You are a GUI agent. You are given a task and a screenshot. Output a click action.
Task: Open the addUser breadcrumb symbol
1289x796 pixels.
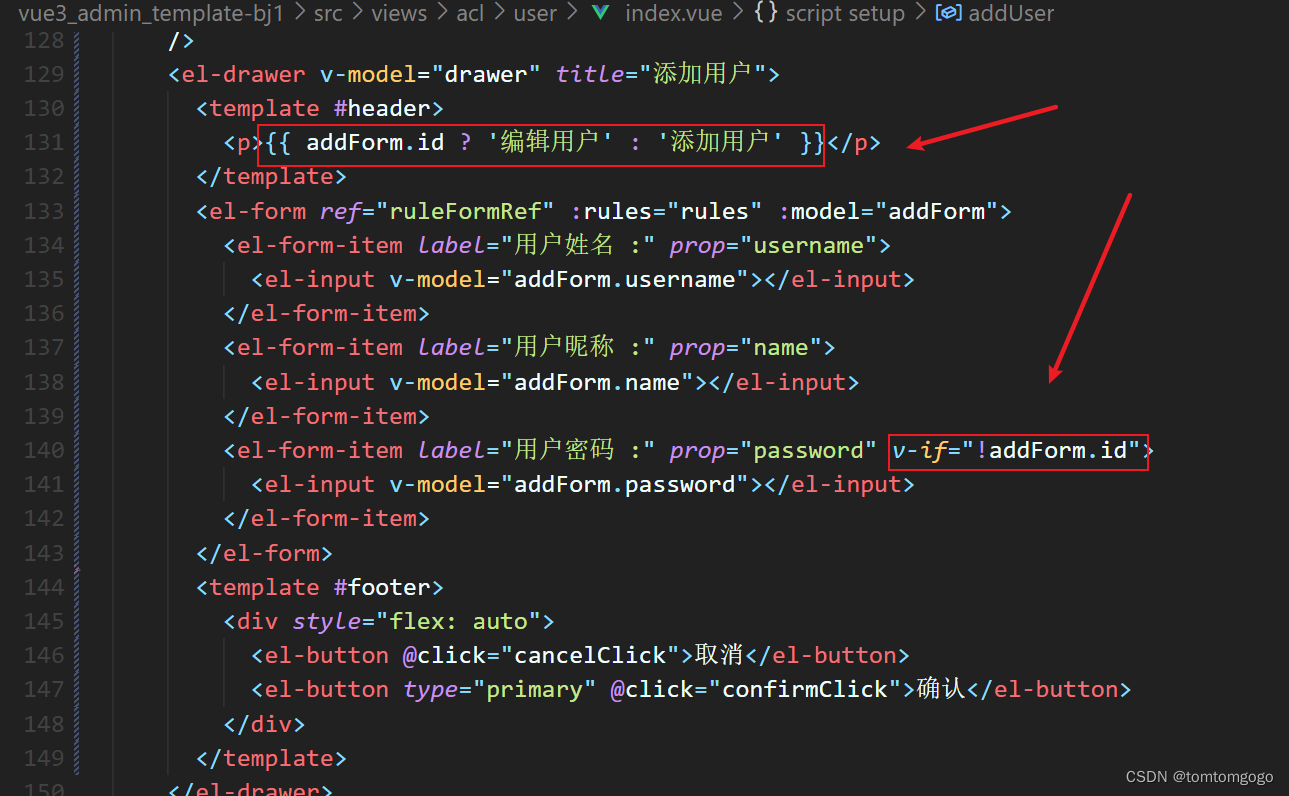(x=1011, y=13)
